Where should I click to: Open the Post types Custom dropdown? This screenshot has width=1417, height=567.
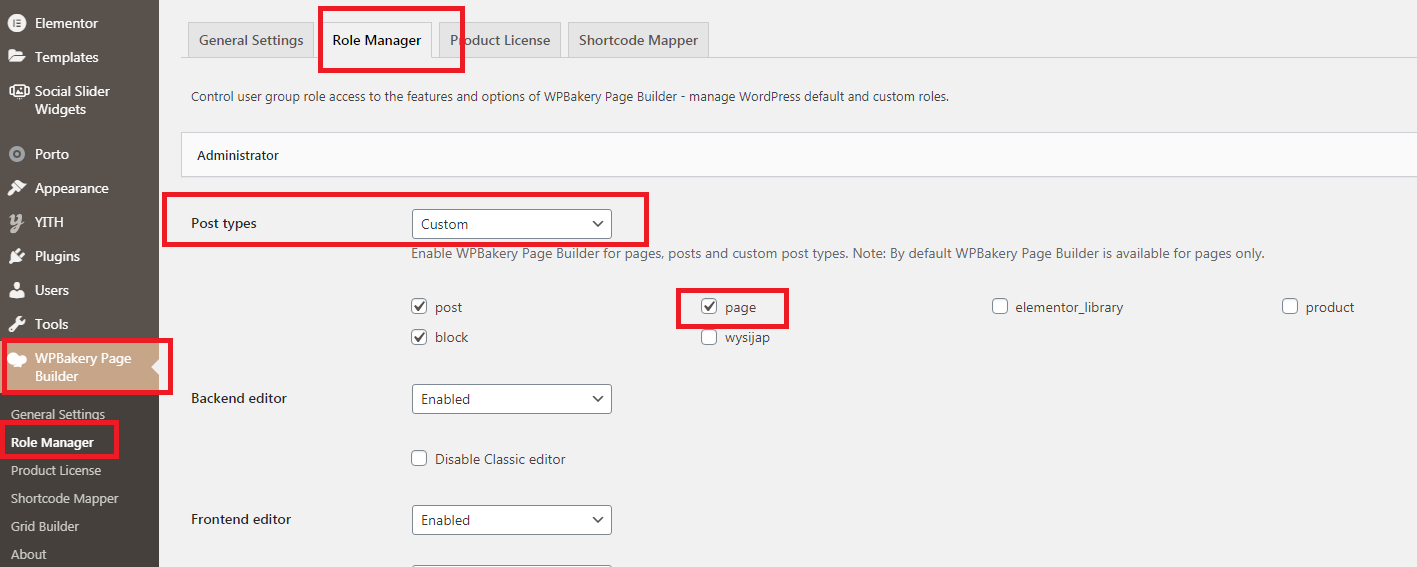click(x=512, y=224)
